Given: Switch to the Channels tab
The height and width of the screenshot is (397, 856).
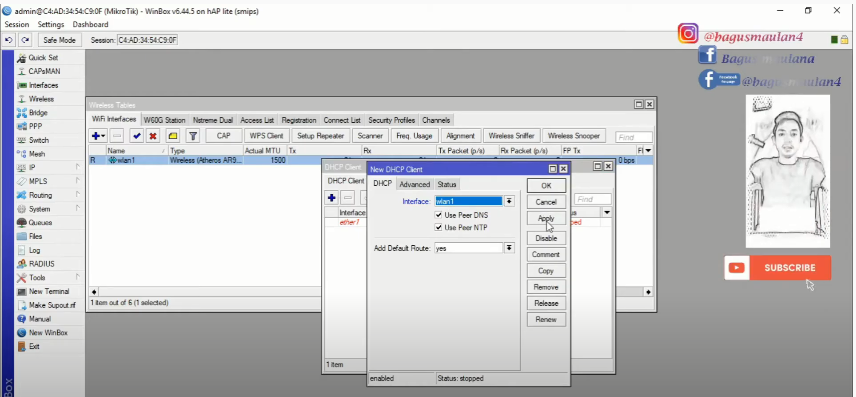Looking at the screenshot, I should coord(436,120).
